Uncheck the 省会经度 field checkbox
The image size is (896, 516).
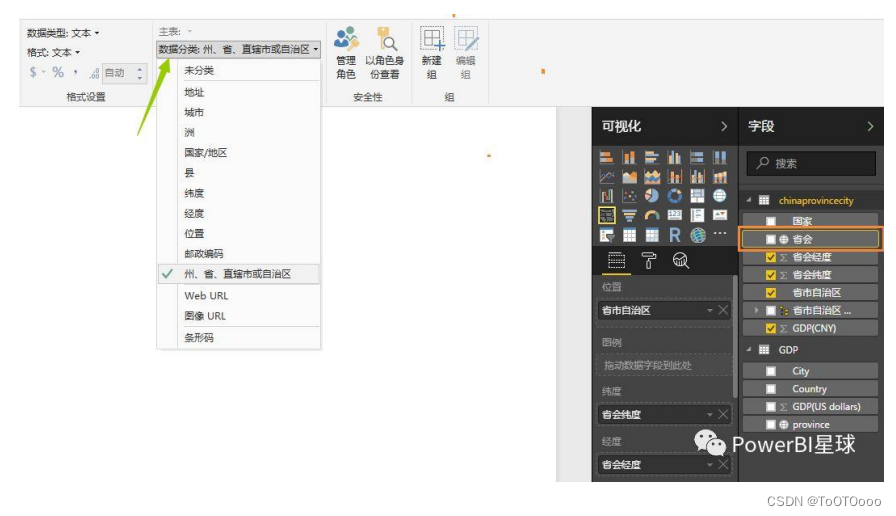(771, 257)
